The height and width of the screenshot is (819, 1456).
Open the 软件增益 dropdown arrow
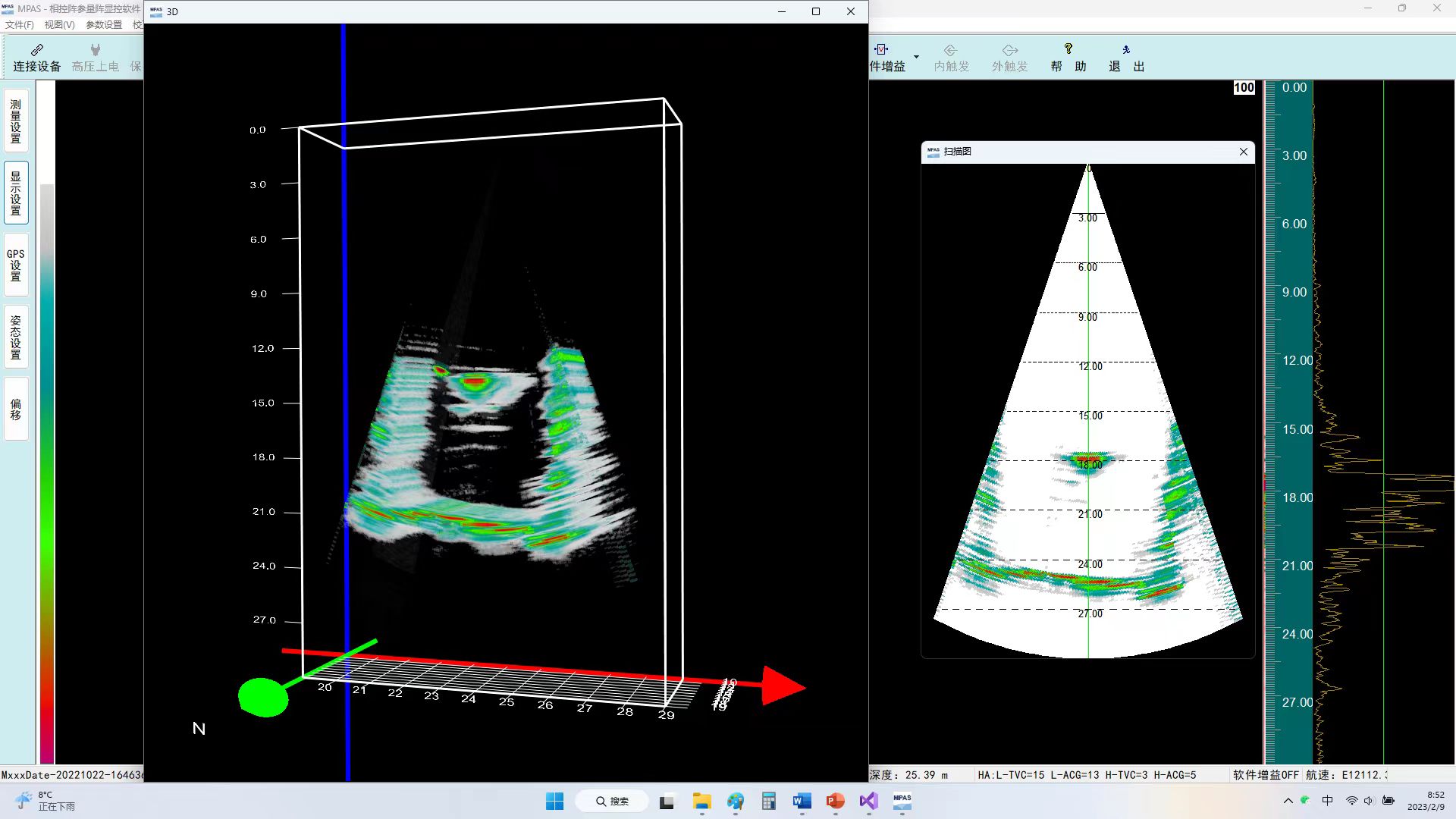[916, 58]
